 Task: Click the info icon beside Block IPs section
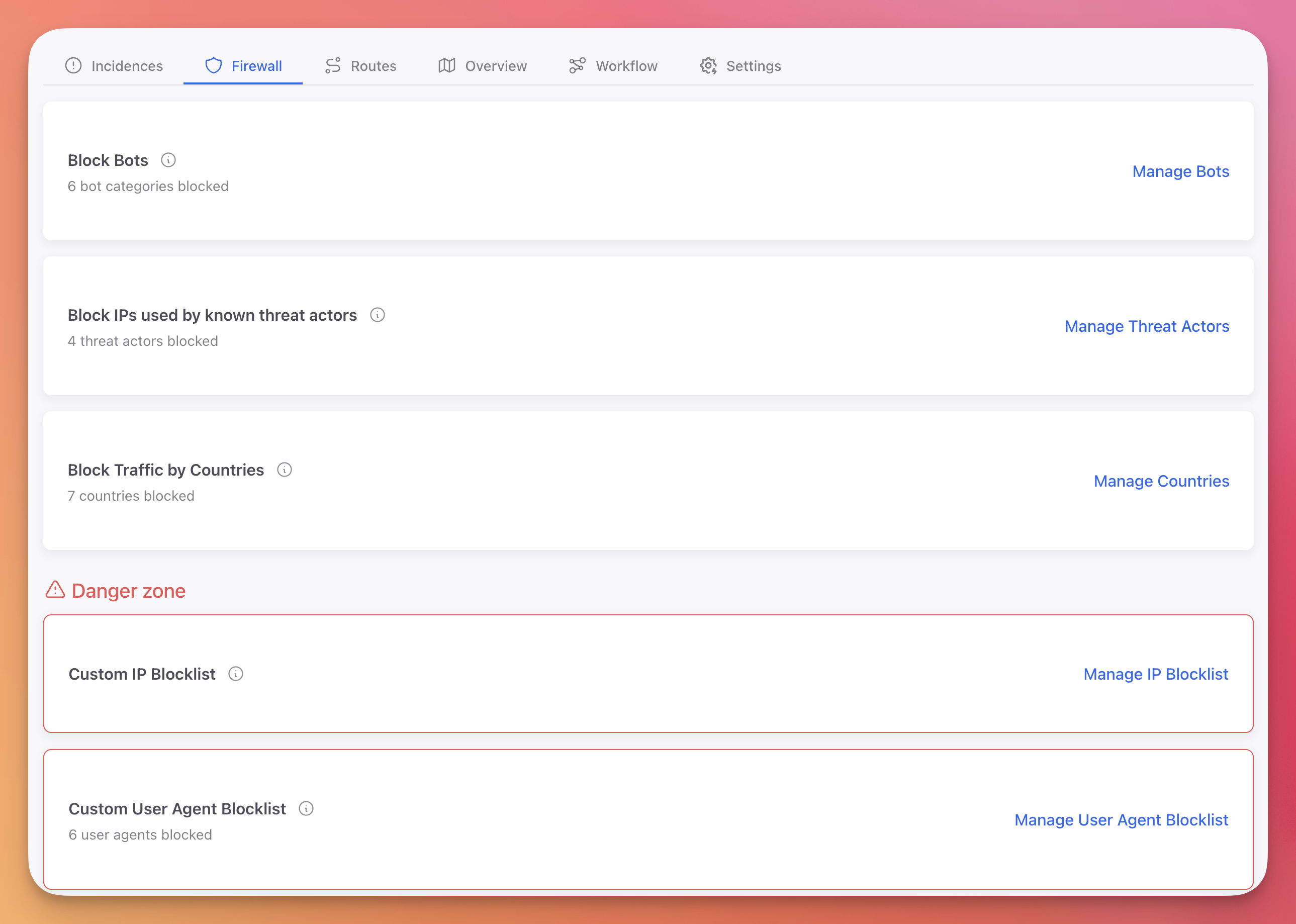(x=378, y=315)
